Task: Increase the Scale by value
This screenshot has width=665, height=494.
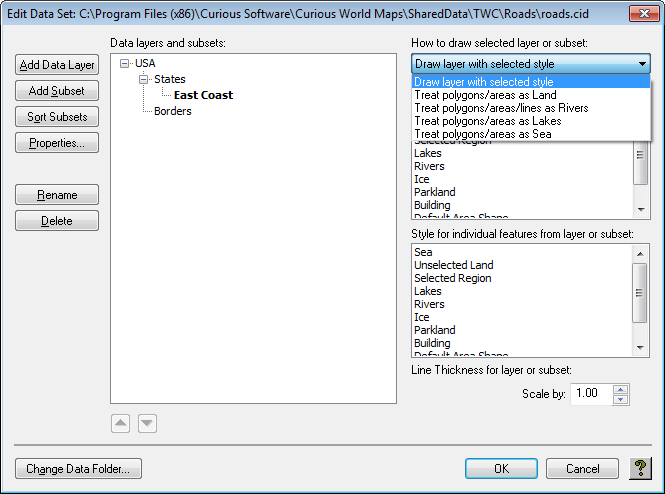Action: tap(620, 389)
